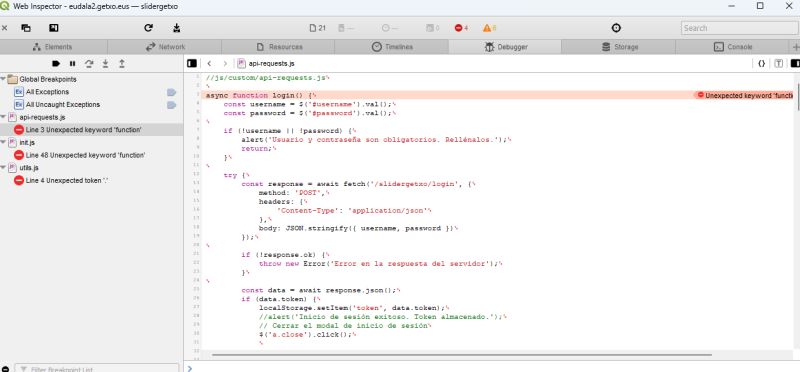Switch to the Network tab
This screenshot has height=372, width=800.
point(165,47)
